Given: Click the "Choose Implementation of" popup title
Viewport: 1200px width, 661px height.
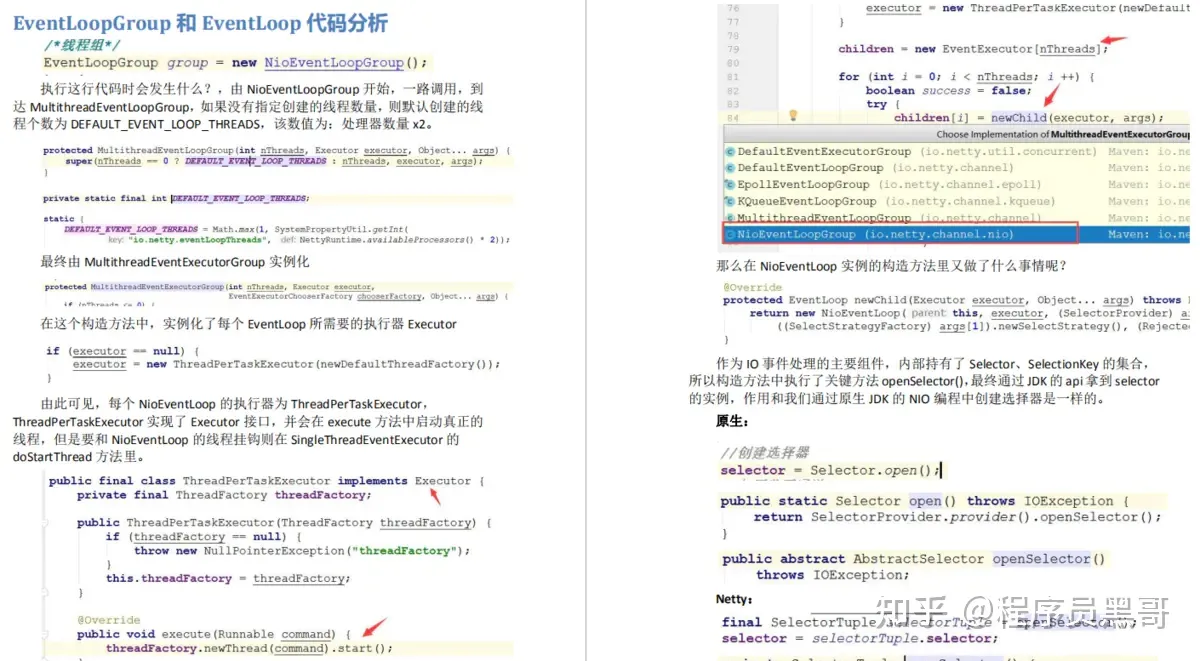Looking at the screenshot, I should point(1063,134).
